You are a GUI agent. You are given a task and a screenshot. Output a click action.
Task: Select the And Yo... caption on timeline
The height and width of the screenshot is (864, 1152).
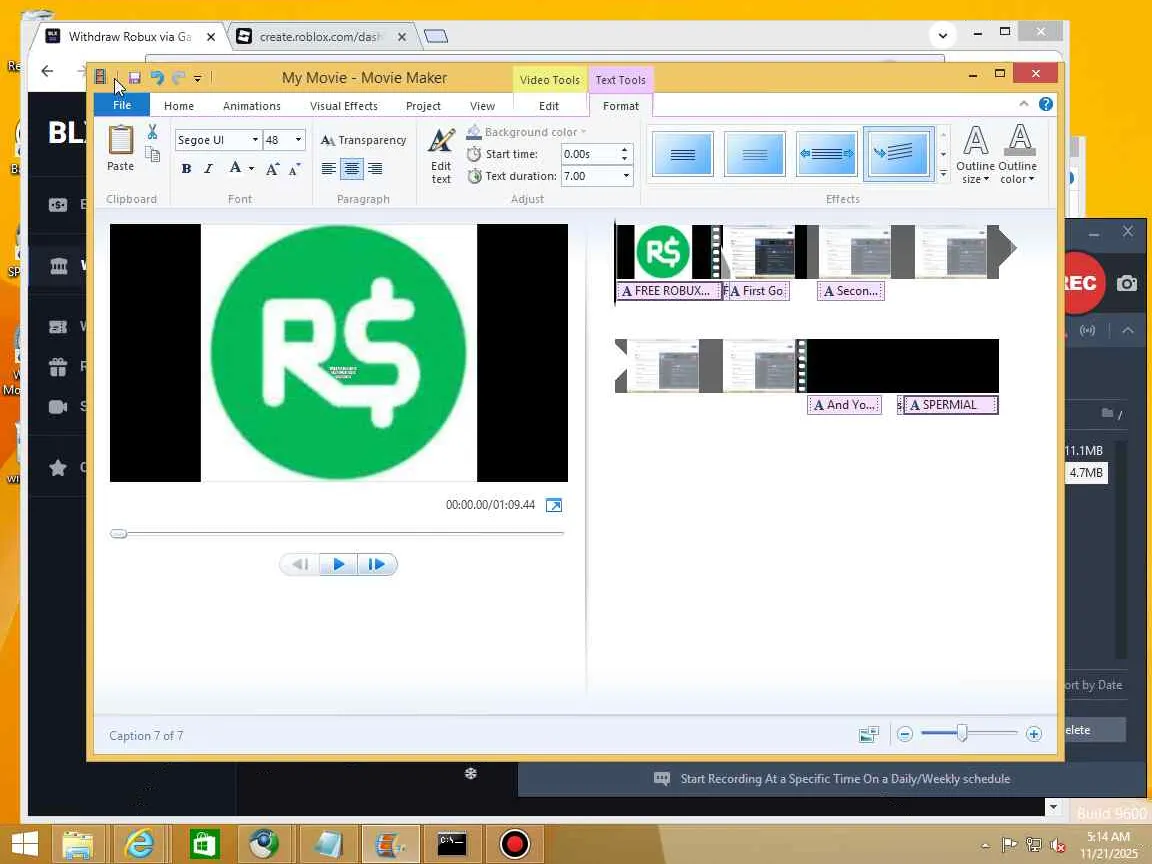point(844,405)
